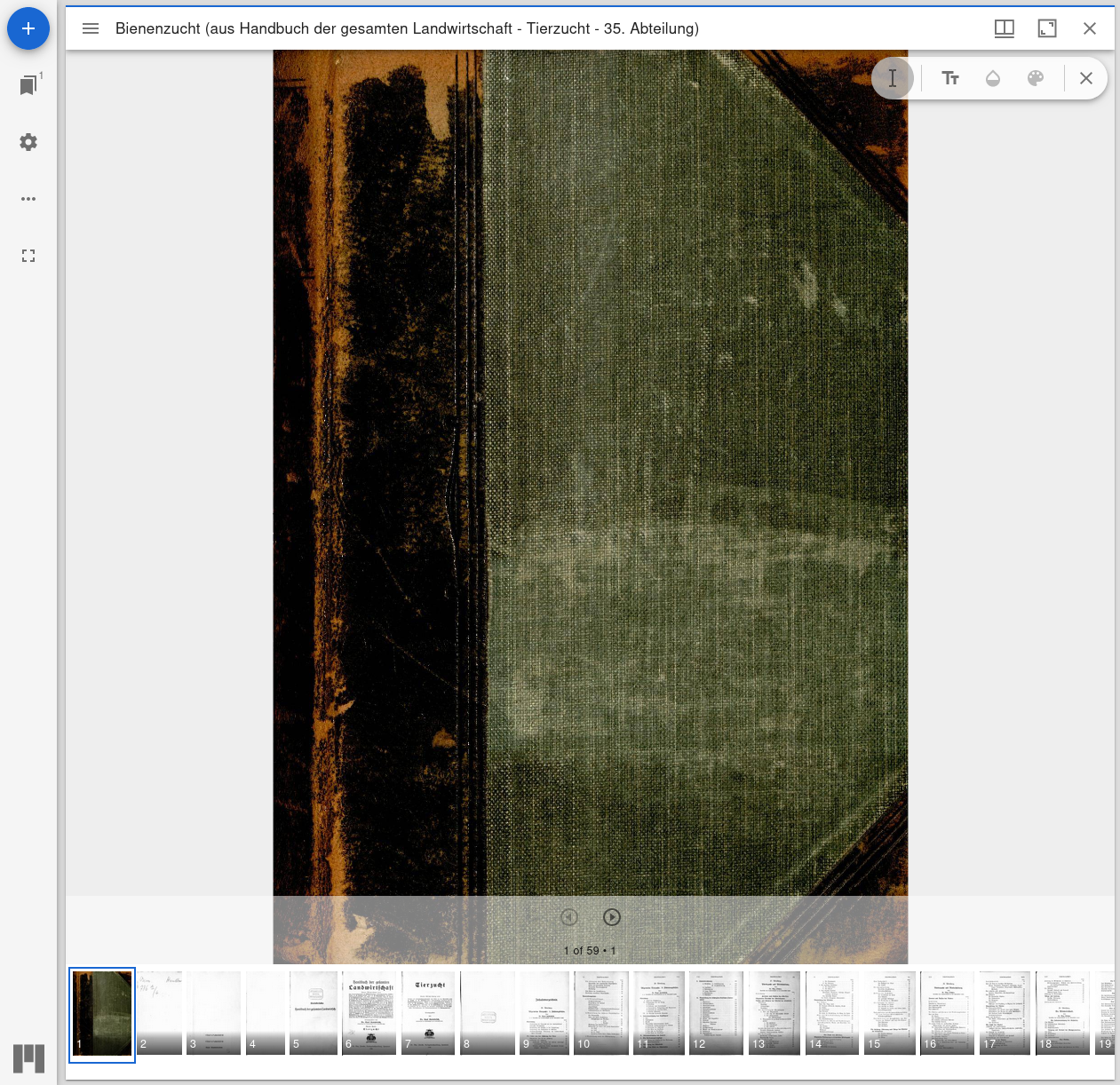Screen dimensions: 1120x1085
Task: Select thumbnail number 13
Action: pos(774,1013)
